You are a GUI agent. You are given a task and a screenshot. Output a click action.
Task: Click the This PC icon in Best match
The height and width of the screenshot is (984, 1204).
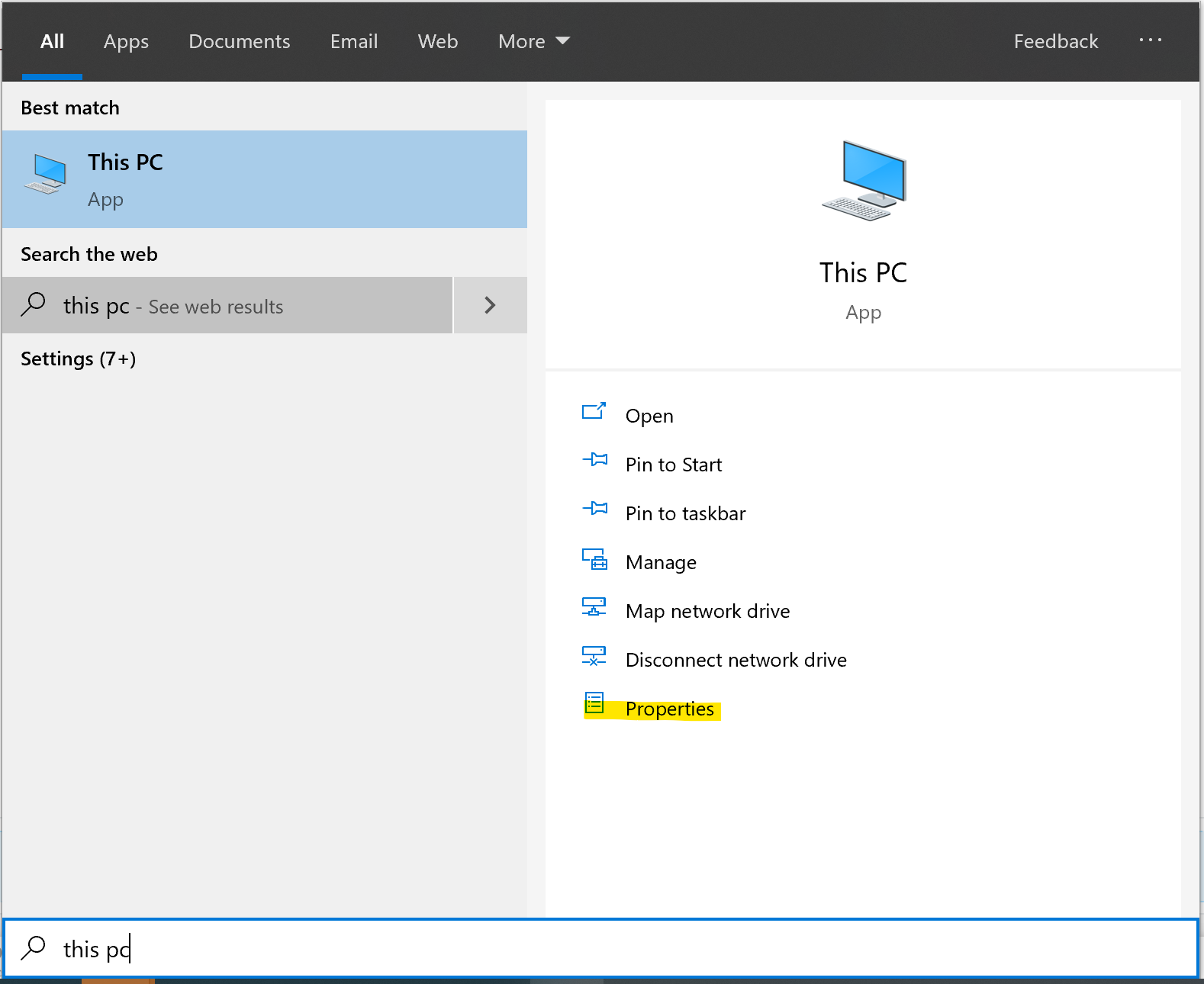pos(45,175)
